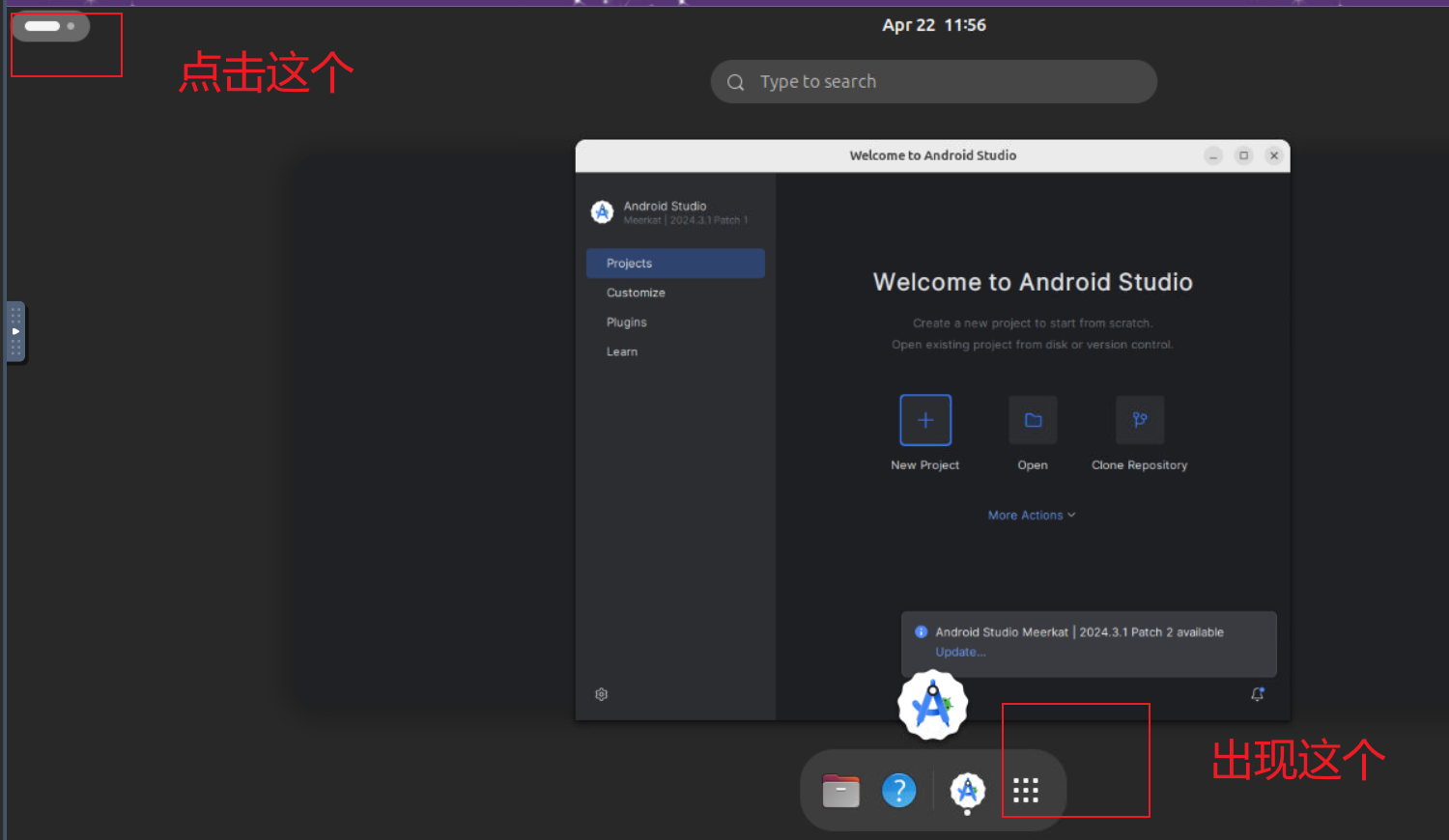Image resolution: width=1449 pixels, height=840 pixels.
Task: Click the New Project plus icon
Action: tap(925, 420)
